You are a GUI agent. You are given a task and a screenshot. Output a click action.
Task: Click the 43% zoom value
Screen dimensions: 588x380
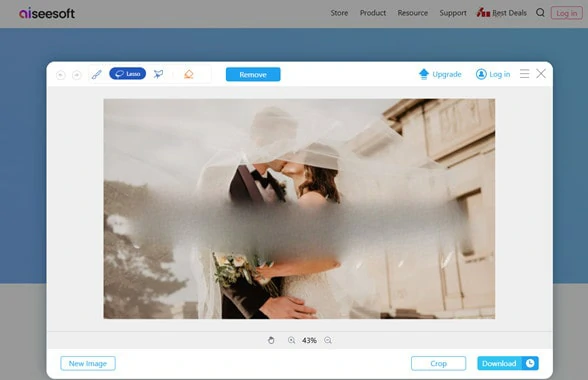(309, 340)
